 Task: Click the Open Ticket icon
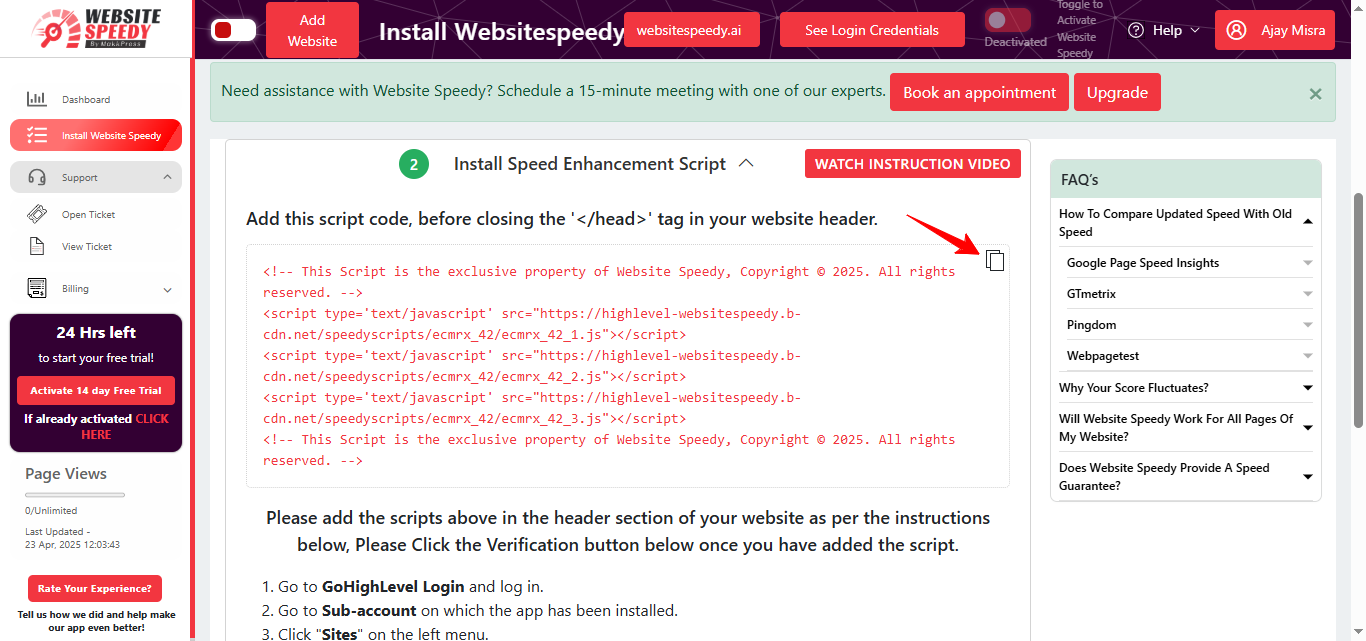tap(37, 214)
